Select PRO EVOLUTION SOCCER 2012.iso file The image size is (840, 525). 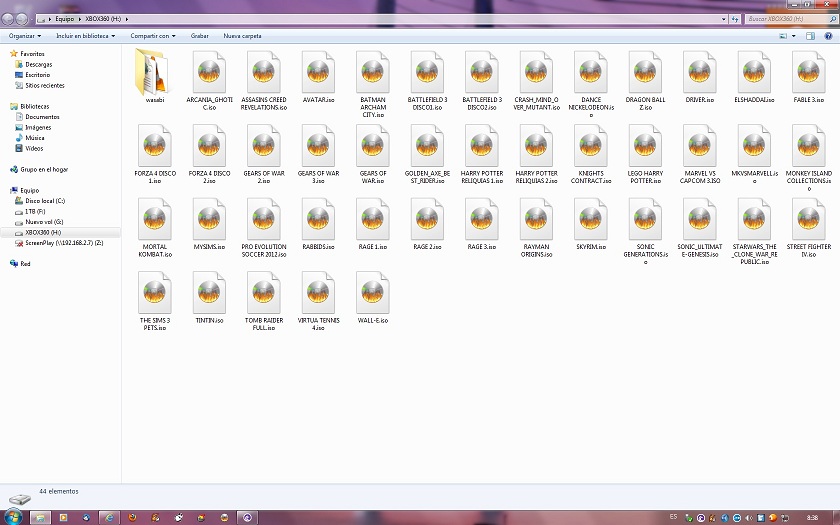pos(264,228)
